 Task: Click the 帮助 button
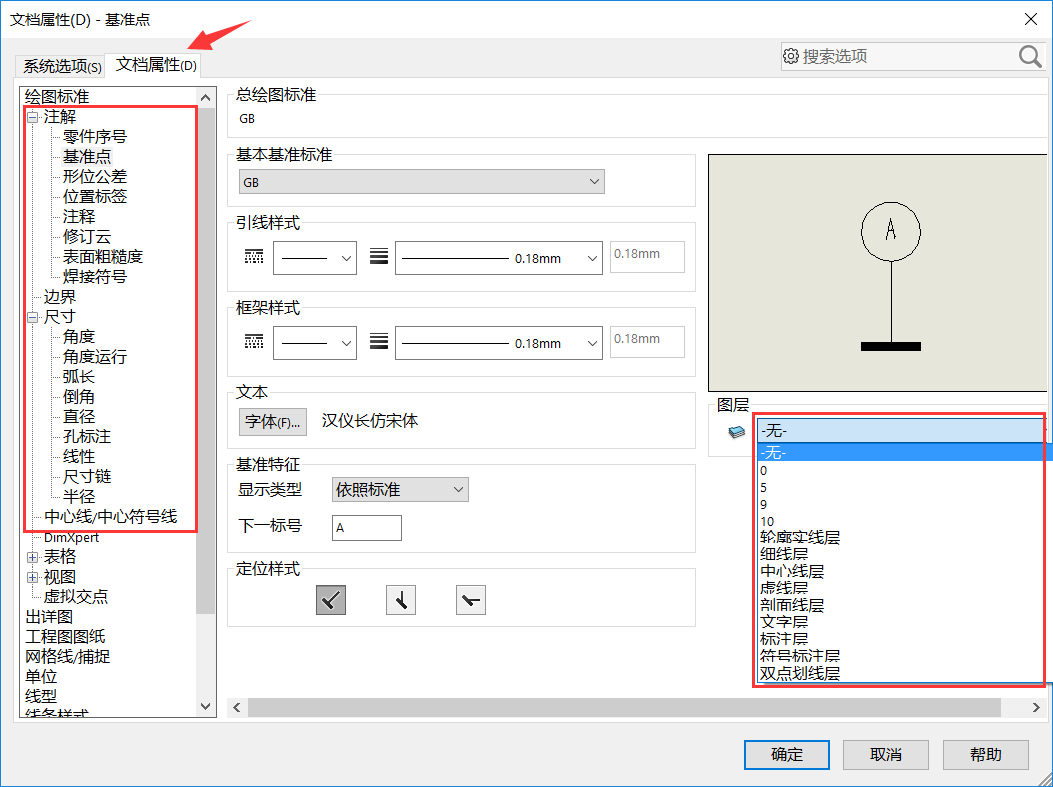coord(986,755)
